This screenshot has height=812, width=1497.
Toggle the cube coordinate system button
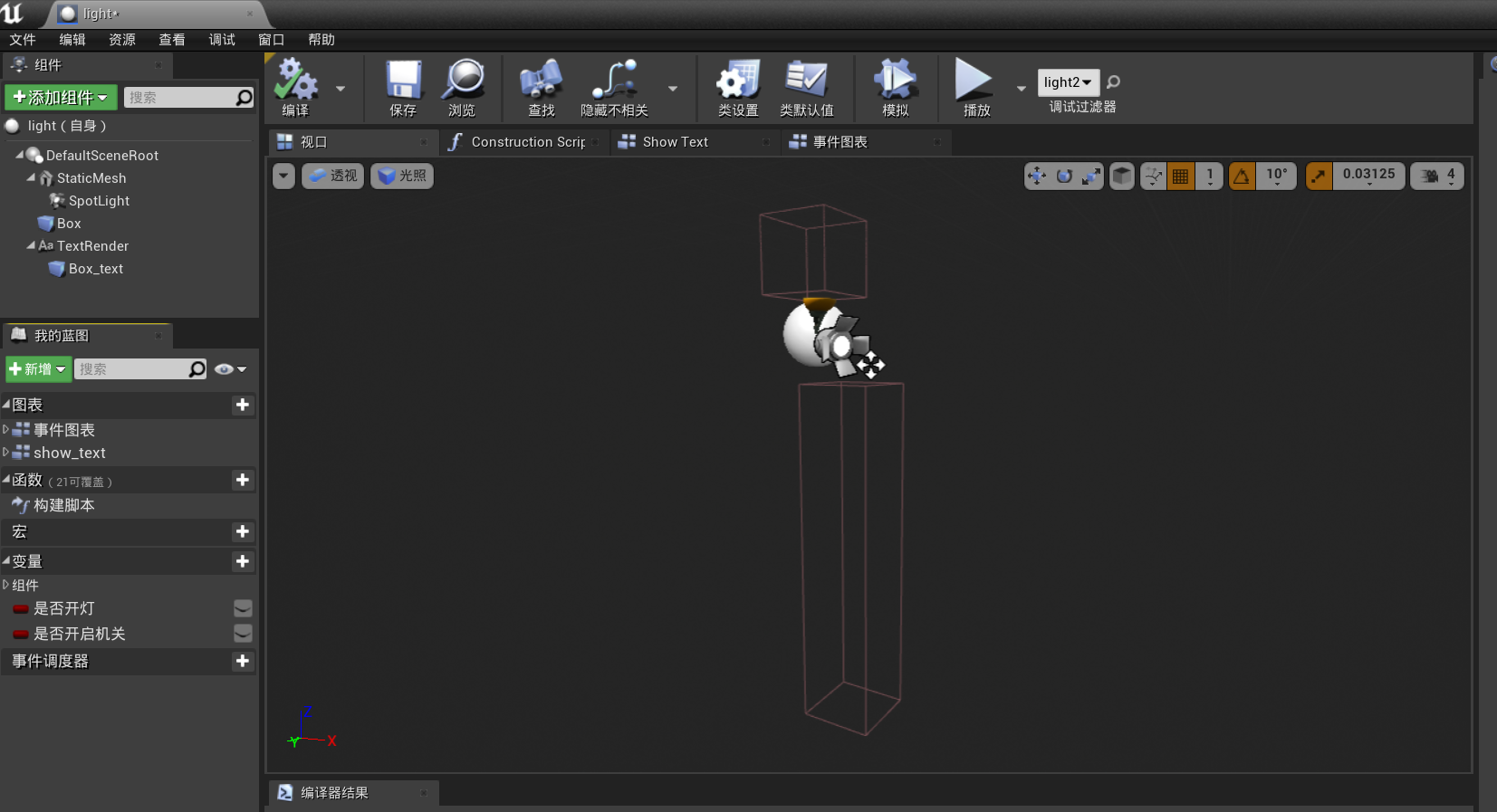[1122, 176]
